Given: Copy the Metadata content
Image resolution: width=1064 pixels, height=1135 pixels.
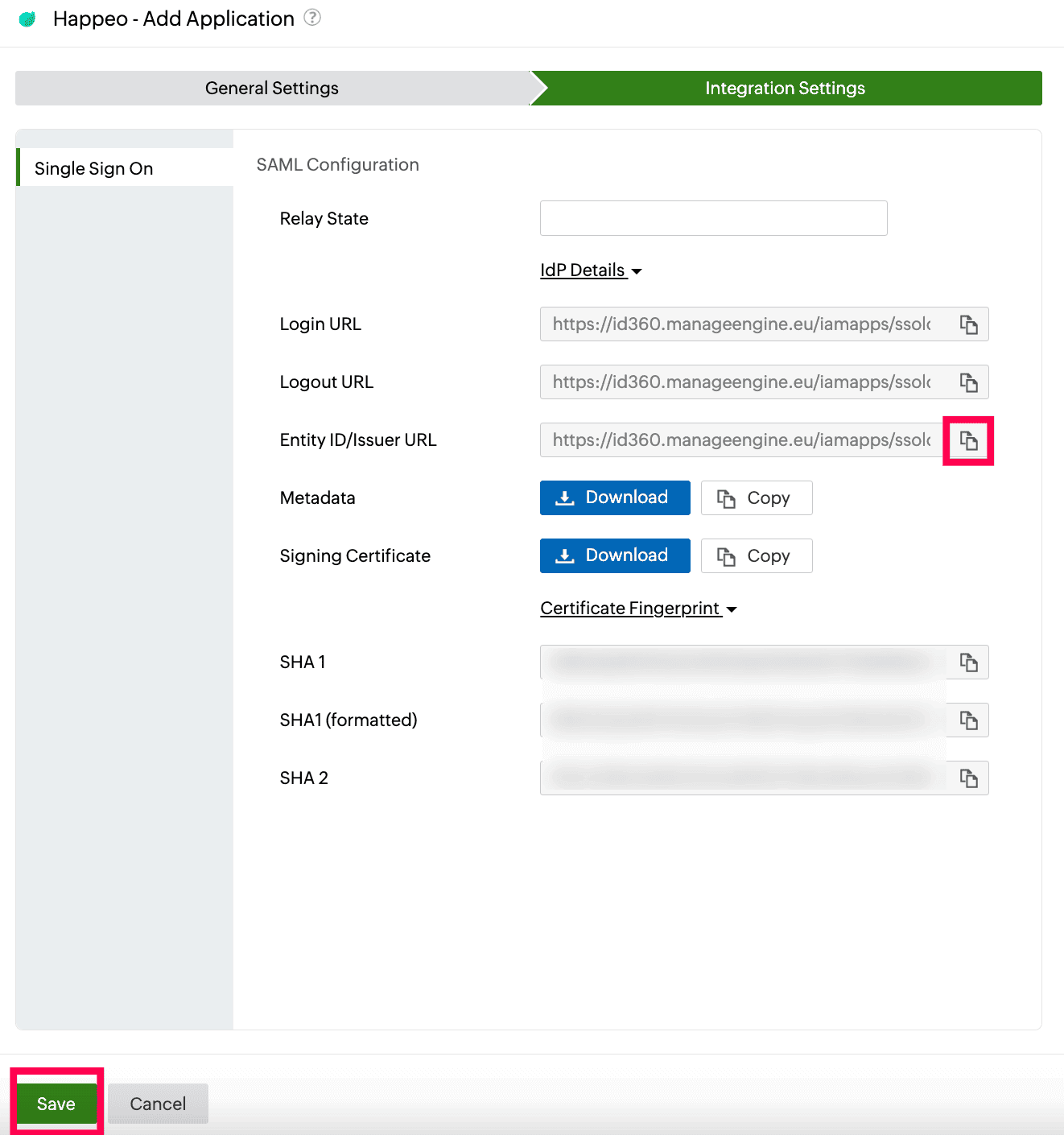Looking at the screenshot, I should coord(757,497).
